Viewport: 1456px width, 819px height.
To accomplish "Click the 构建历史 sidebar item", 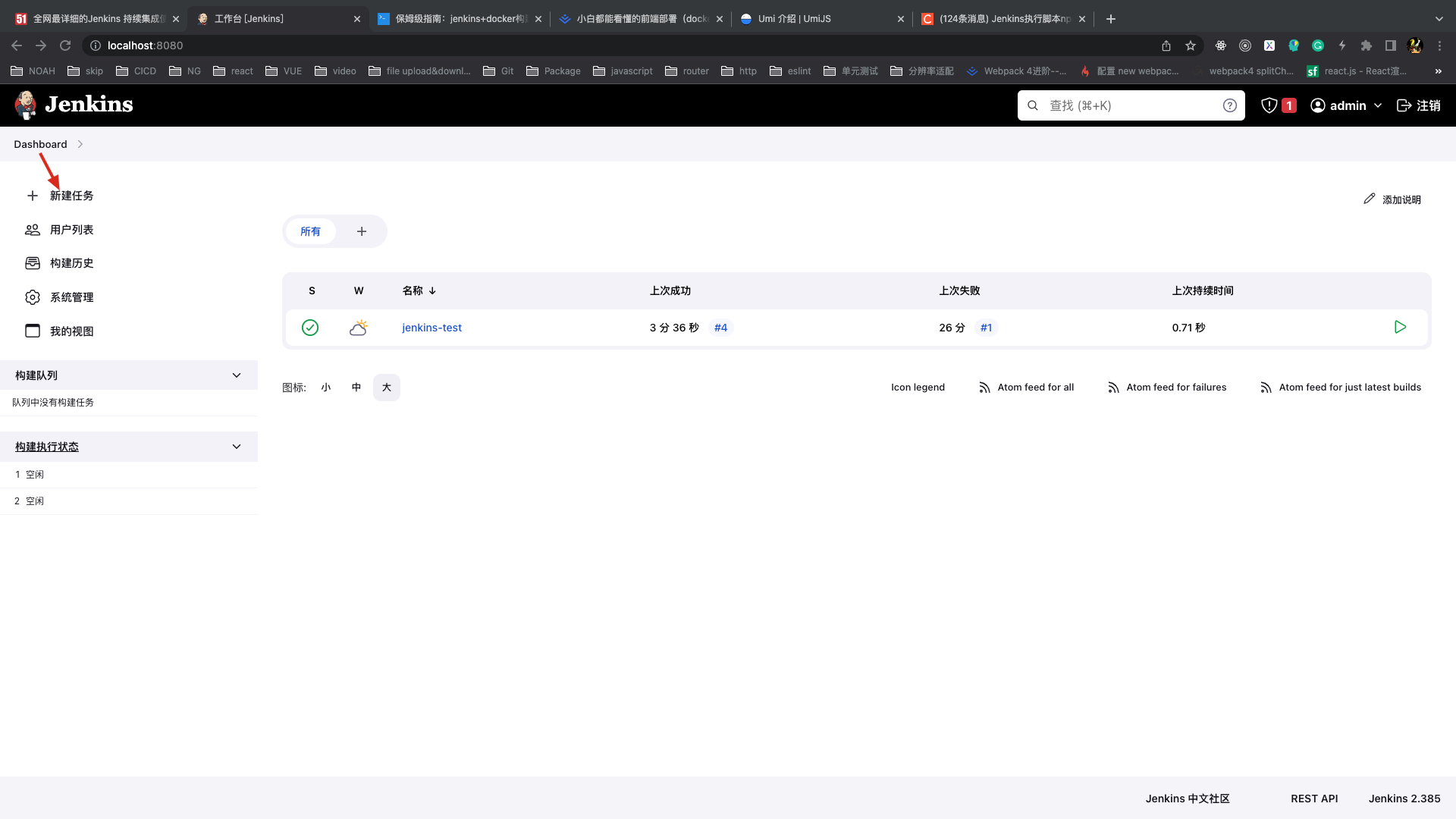I will point(71,263).
